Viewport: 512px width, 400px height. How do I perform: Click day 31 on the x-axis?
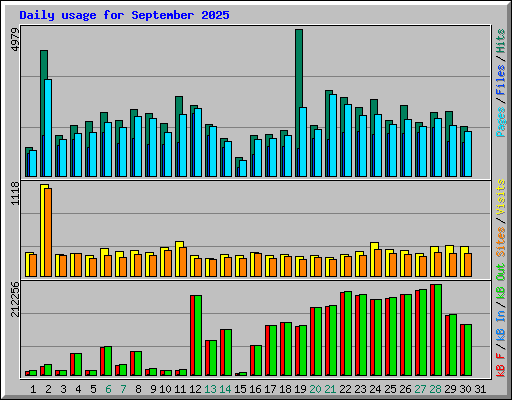coord(480,389)
